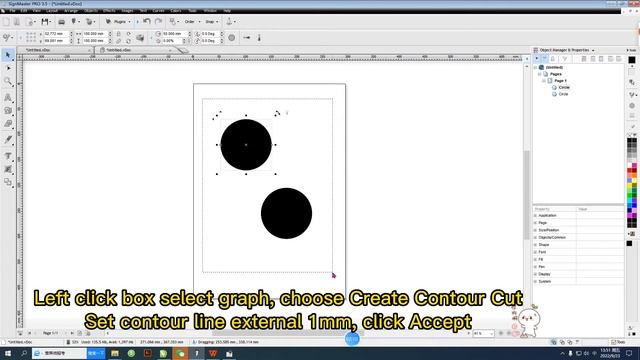The width and height of the screenshot is (640, 360).
Task: Open the Curves menu
Action: [158, 11]
